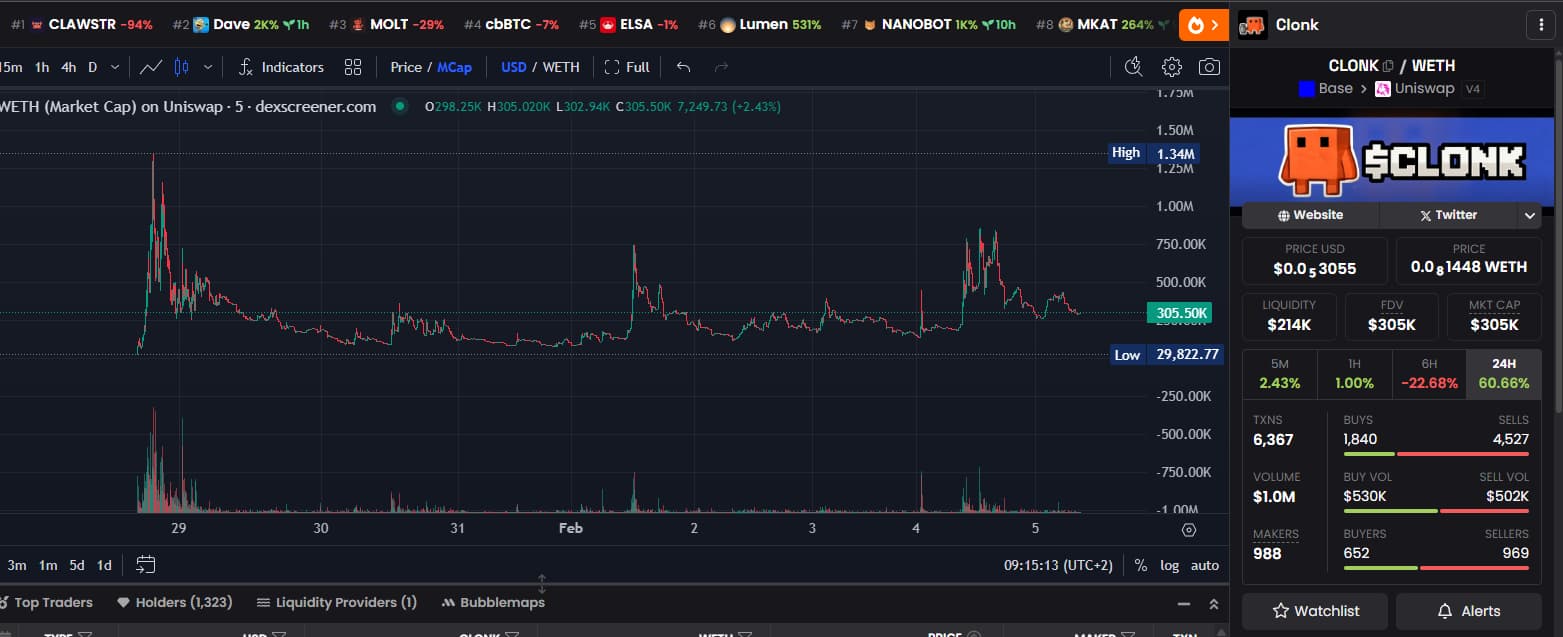1563x637 pixels.
Task: Switch chart from MCap to Price
Action: click(406, 67)
